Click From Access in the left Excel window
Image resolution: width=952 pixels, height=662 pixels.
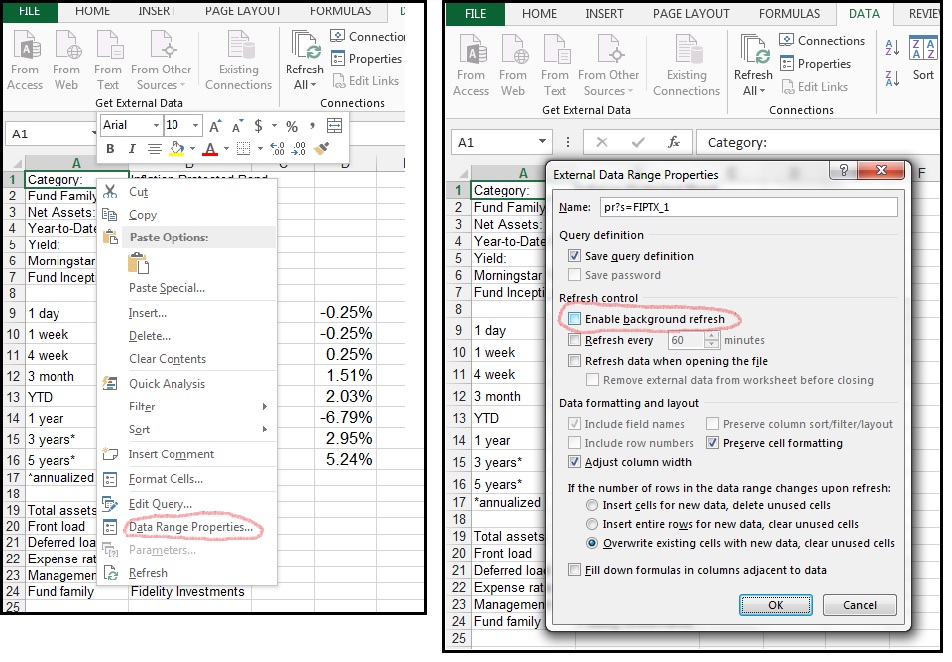(x=25, y=61)
